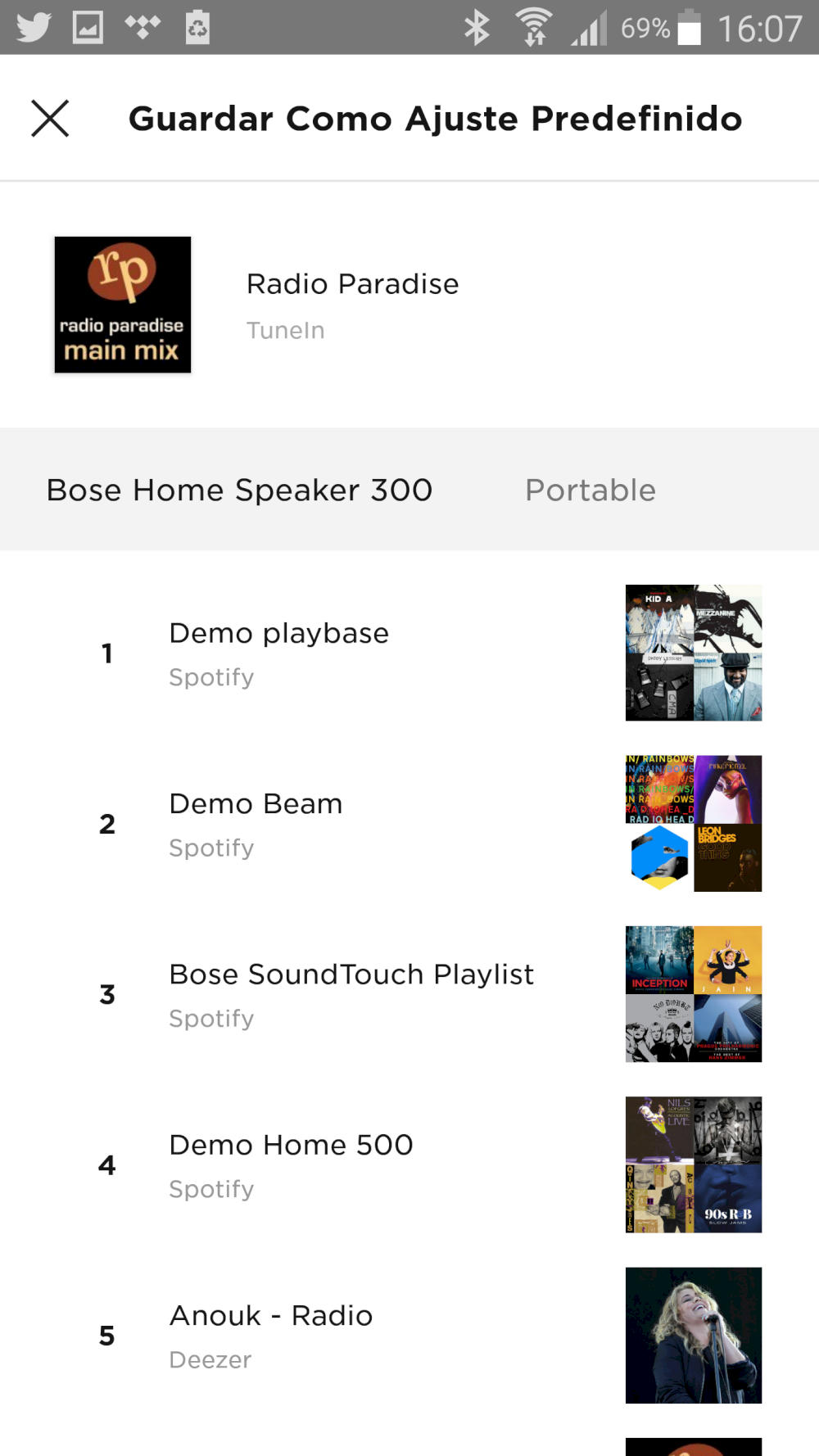Image resolution: width=819 pixels, height=1456 pixels.
Task: Tap the Bluetooth status icon
Action: pyautogui.click(x=476, y=28)
